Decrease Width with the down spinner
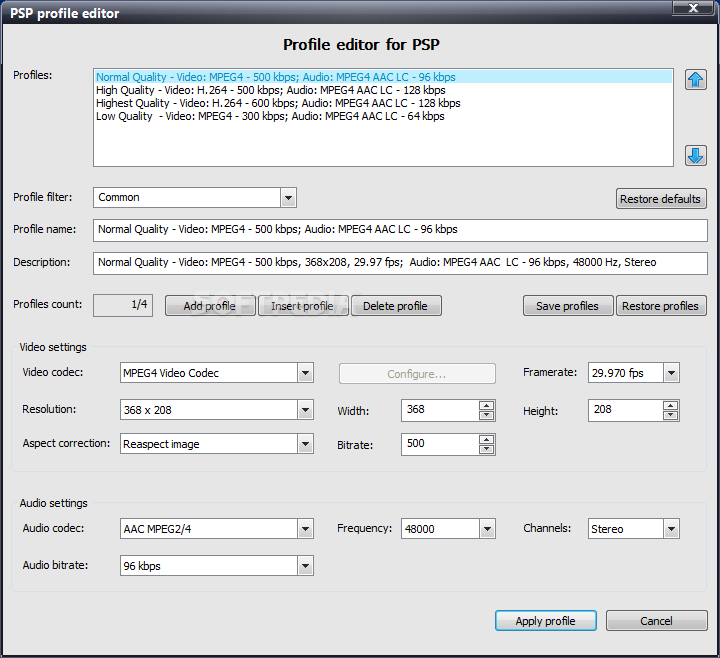This screenshot has width=720, height=658. pos(486,415)
